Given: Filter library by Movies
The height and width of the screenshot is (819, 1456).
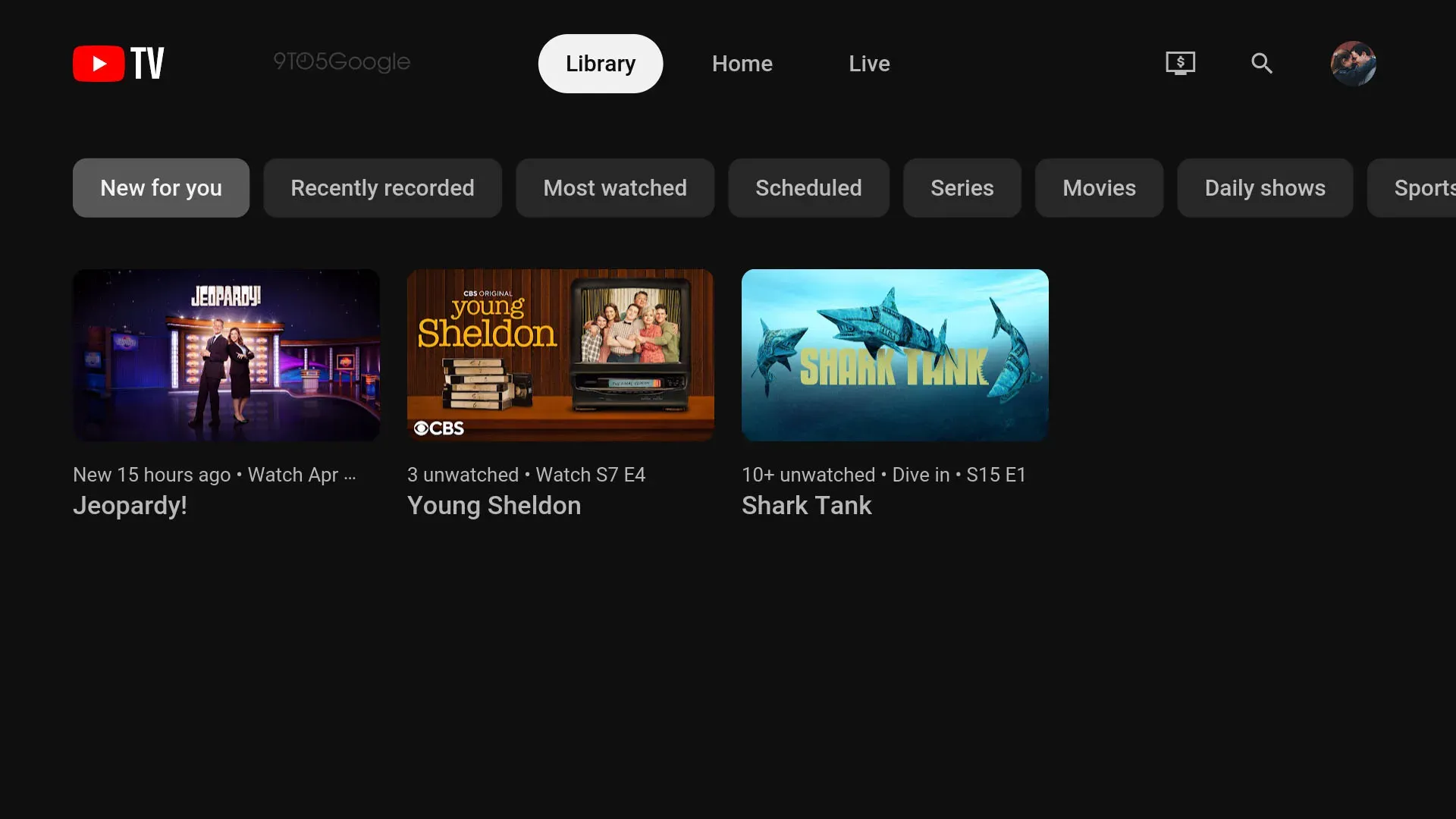Looking at the screenshot, I should 1099,187.
